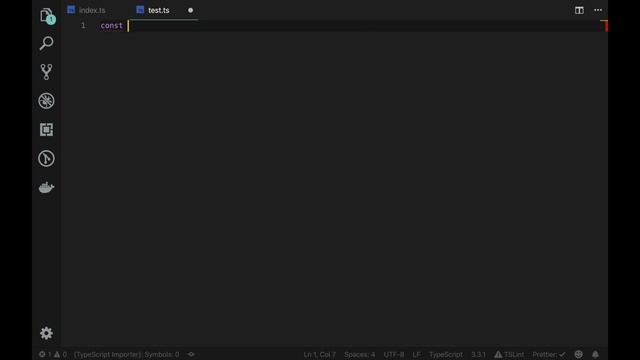Image resolution: width=640 pixels, height=360 pixels.
Task: Open the GitLens view icon
Action: 46,158
